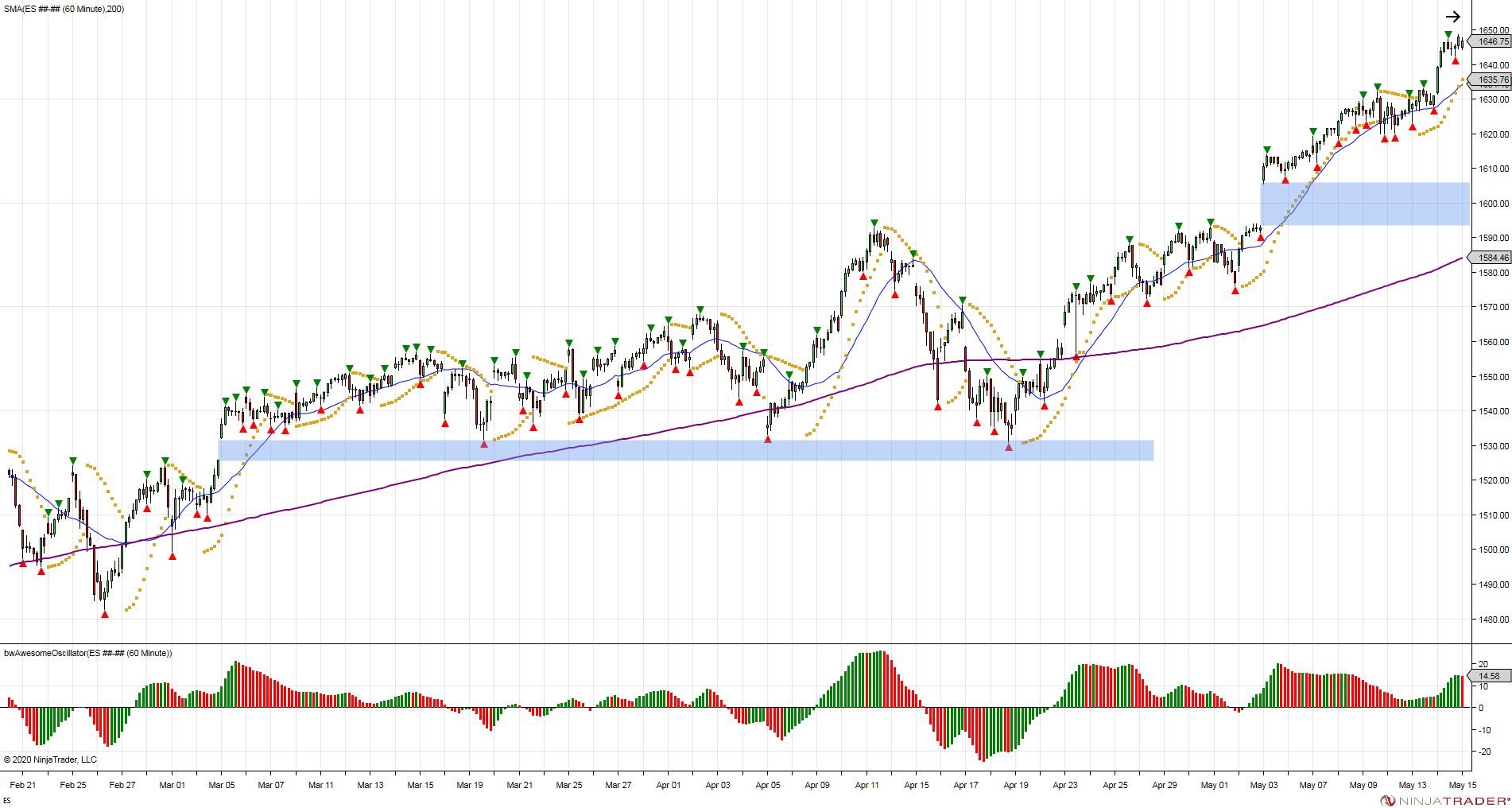Click the -10 oscillator axis label
The width and height of the screenshot is (1512, 808).
1484,730
